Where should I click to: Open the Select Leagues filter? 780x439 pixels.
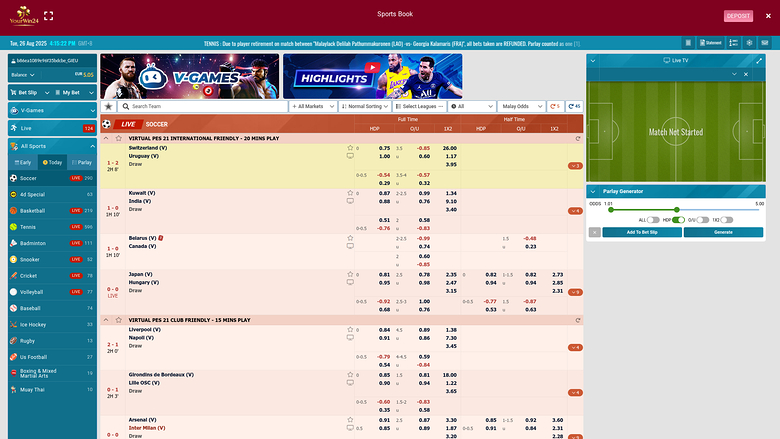pos(419,106)
